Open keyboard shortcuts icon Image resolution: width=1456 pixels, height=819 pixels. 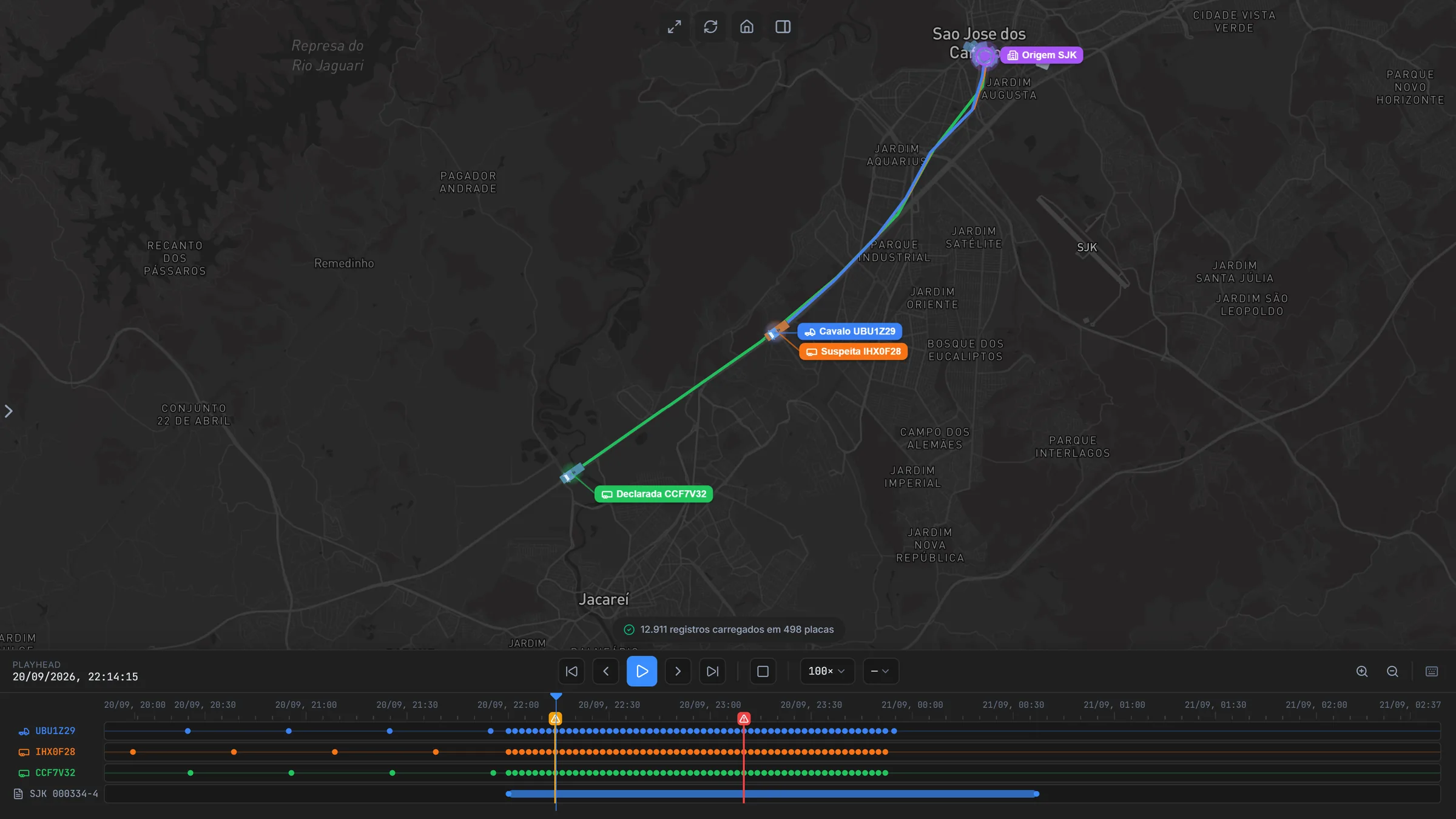pos(1432,671)
